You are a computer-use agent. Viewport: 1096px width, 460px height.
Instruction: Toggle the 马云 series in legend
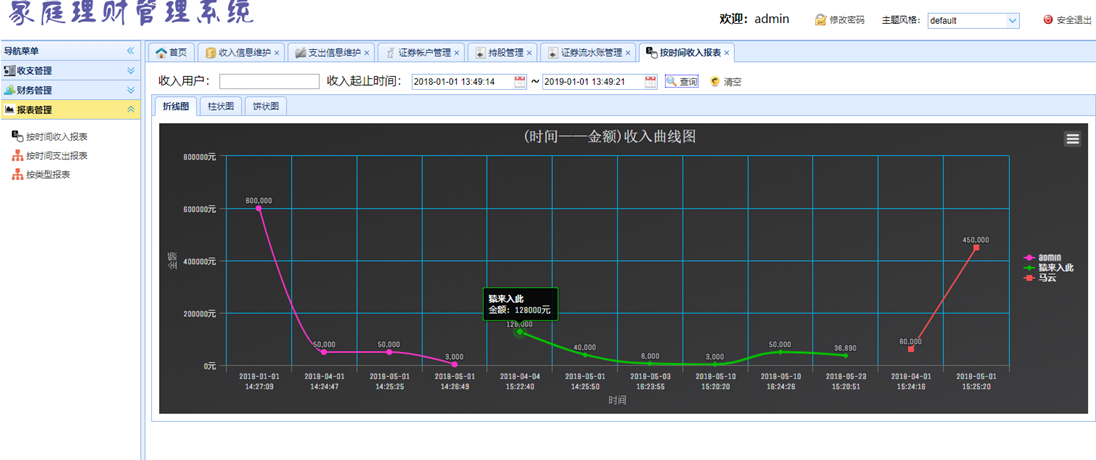click(x=1040, y=278)
